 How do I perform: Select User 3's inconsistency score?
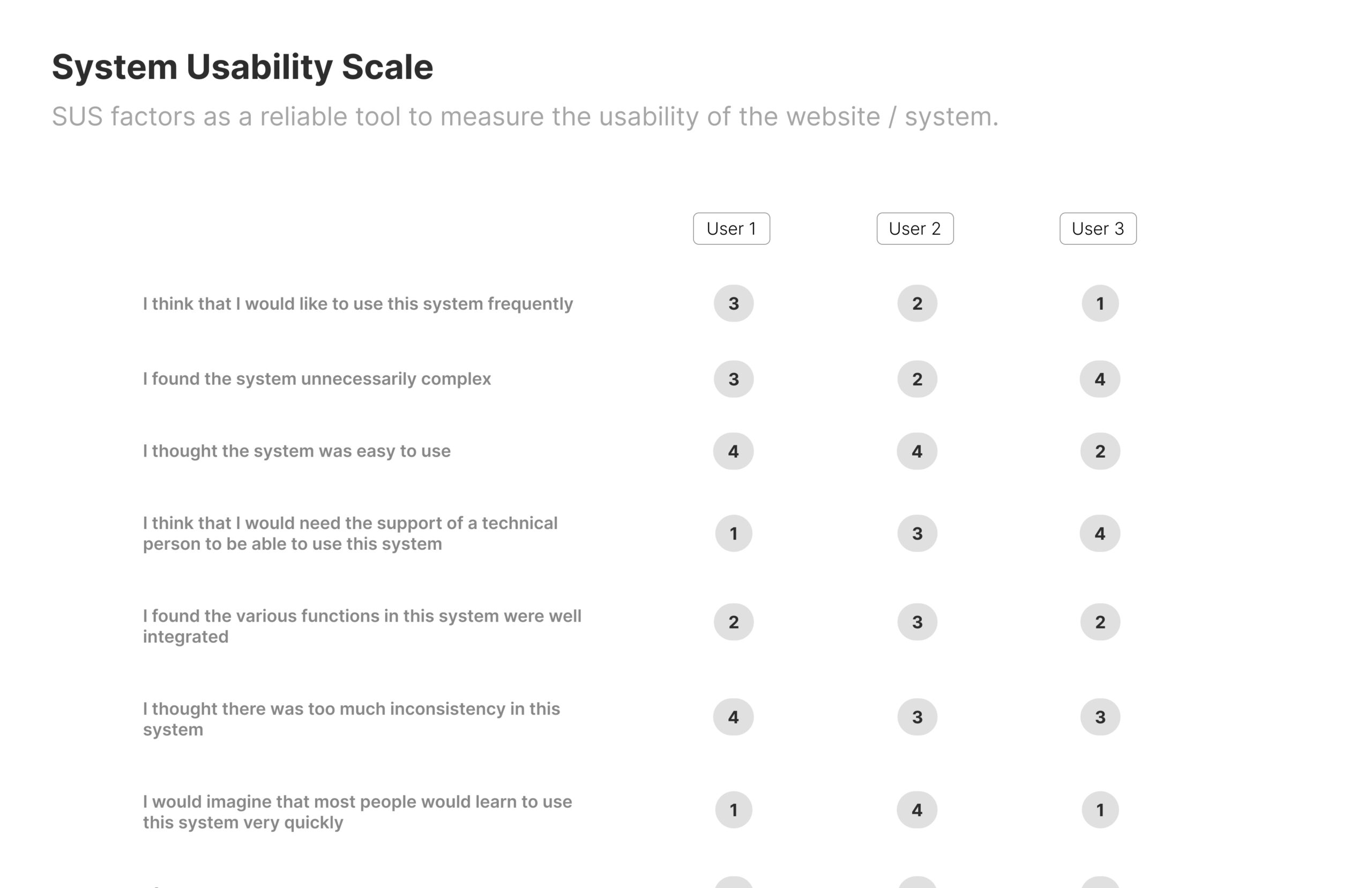click(x=1100, y=717)
